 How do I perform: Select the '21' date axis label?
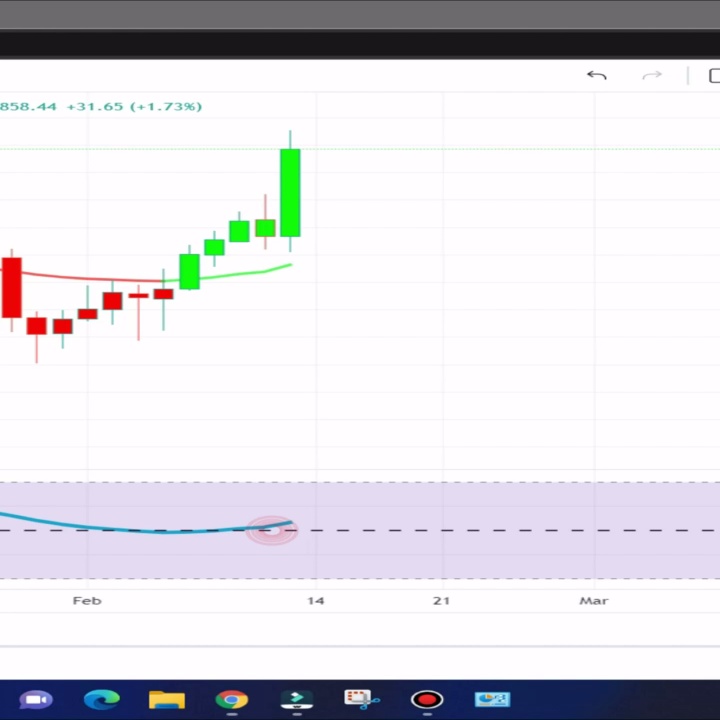coord(441,601)
